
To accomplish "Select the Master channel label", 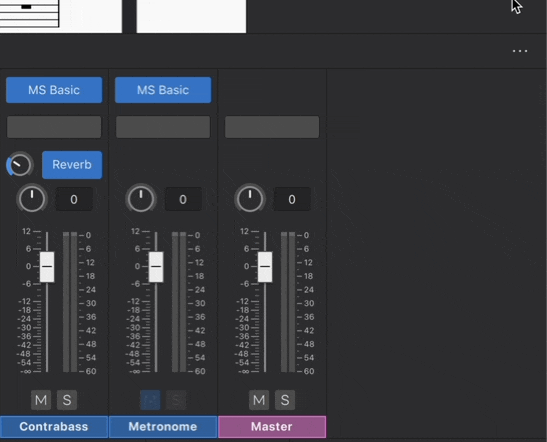I will coord(272,427).
